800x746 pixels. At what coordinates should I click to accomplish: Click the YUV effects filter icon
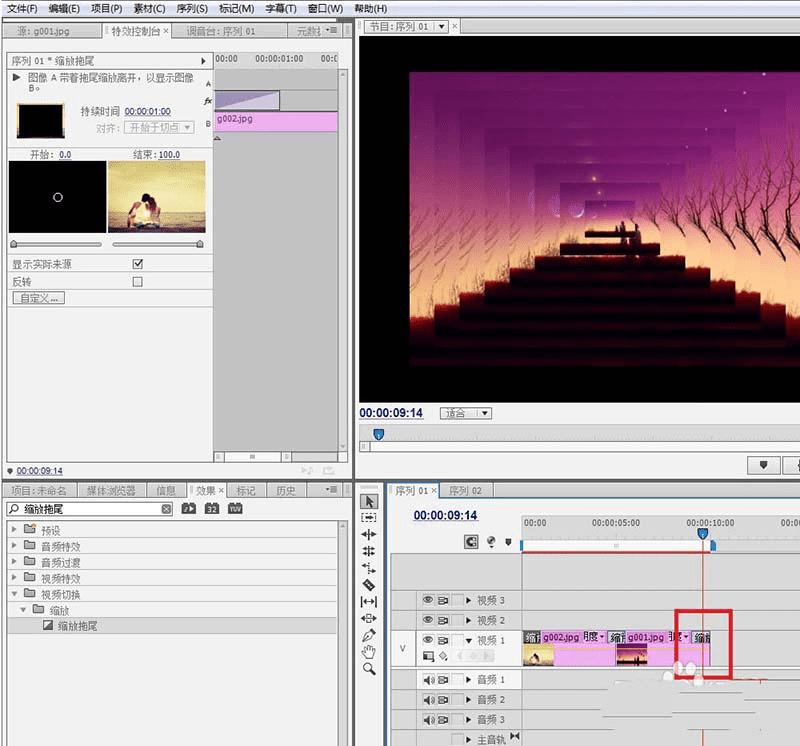click(x=235, y=509)
